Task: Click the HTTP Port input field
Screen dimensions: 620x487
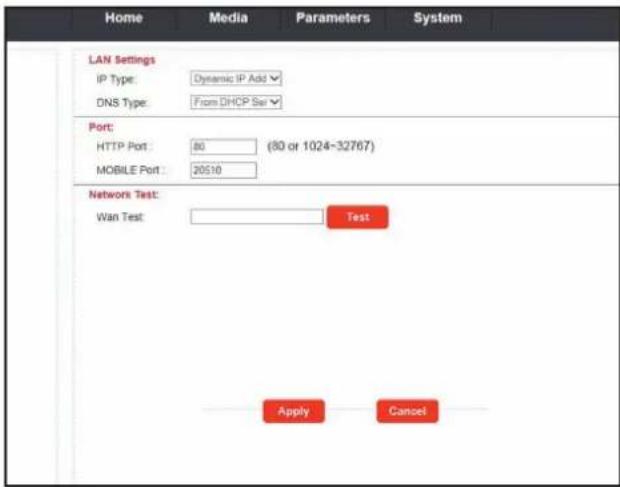Action: [223, 147]
